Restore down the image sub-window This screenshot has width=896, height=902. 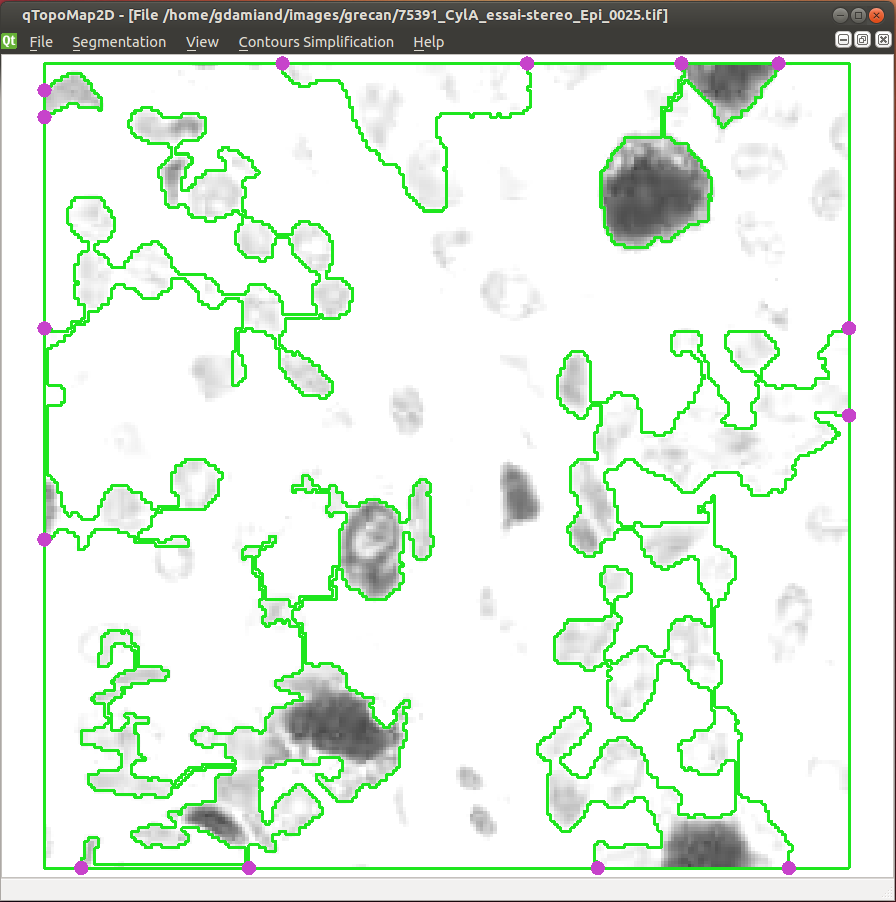pos(862,39)
